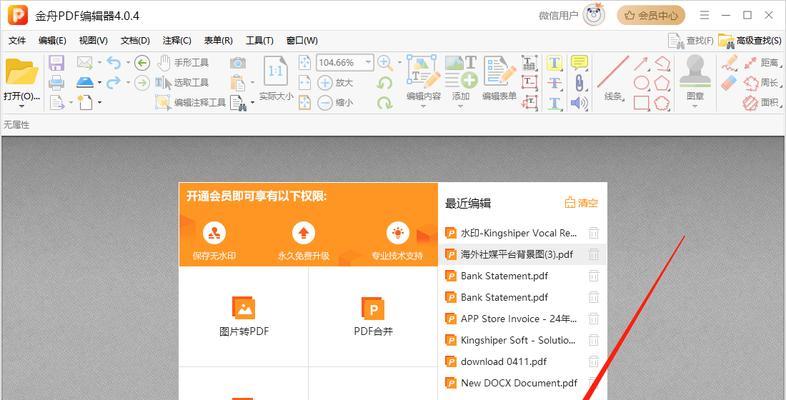Click advanced find (高级查找) button
This screenshot has height=400, width=786.
[749, 41]
